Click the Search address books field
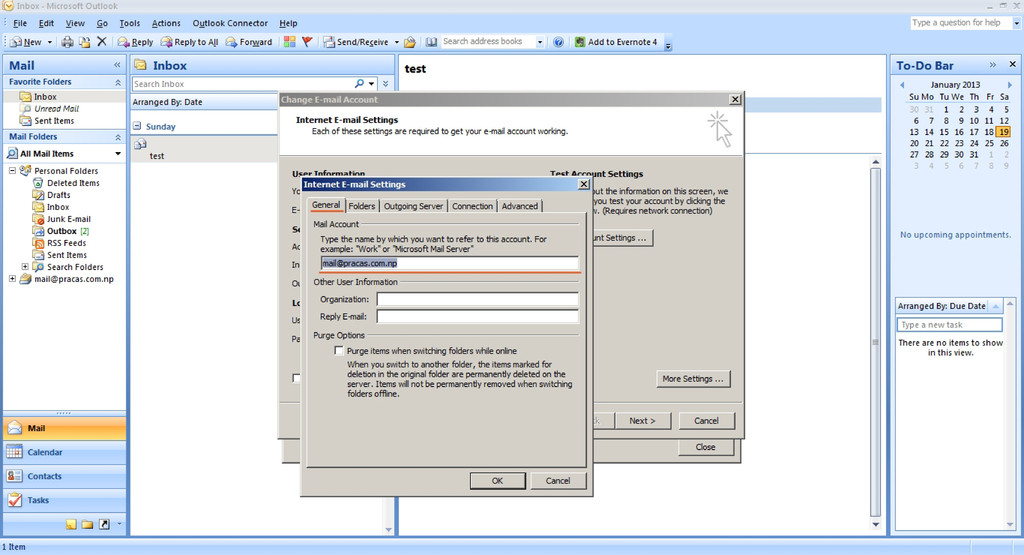This screenshot has height=555, width=1024. point(488,41)
